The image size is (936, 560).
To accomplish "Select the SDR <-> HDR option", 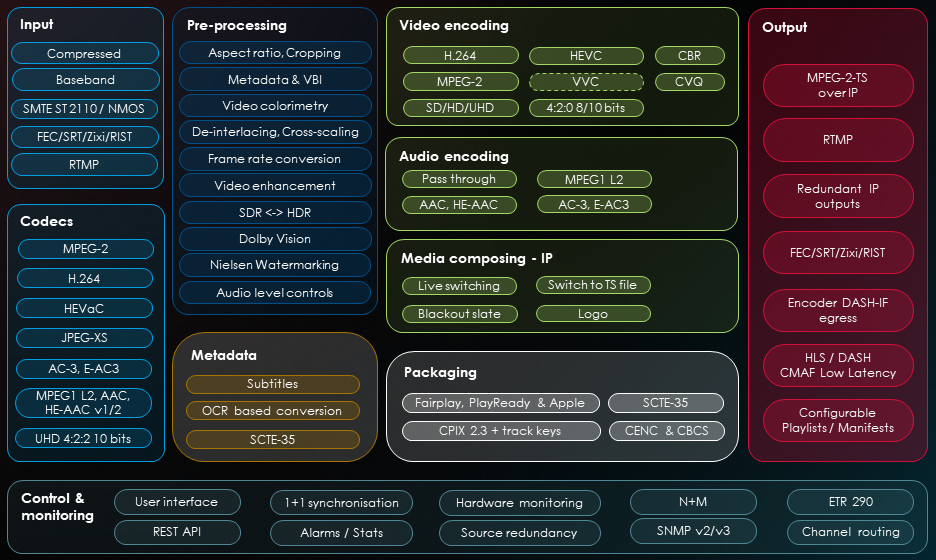I will click(275, 212).
